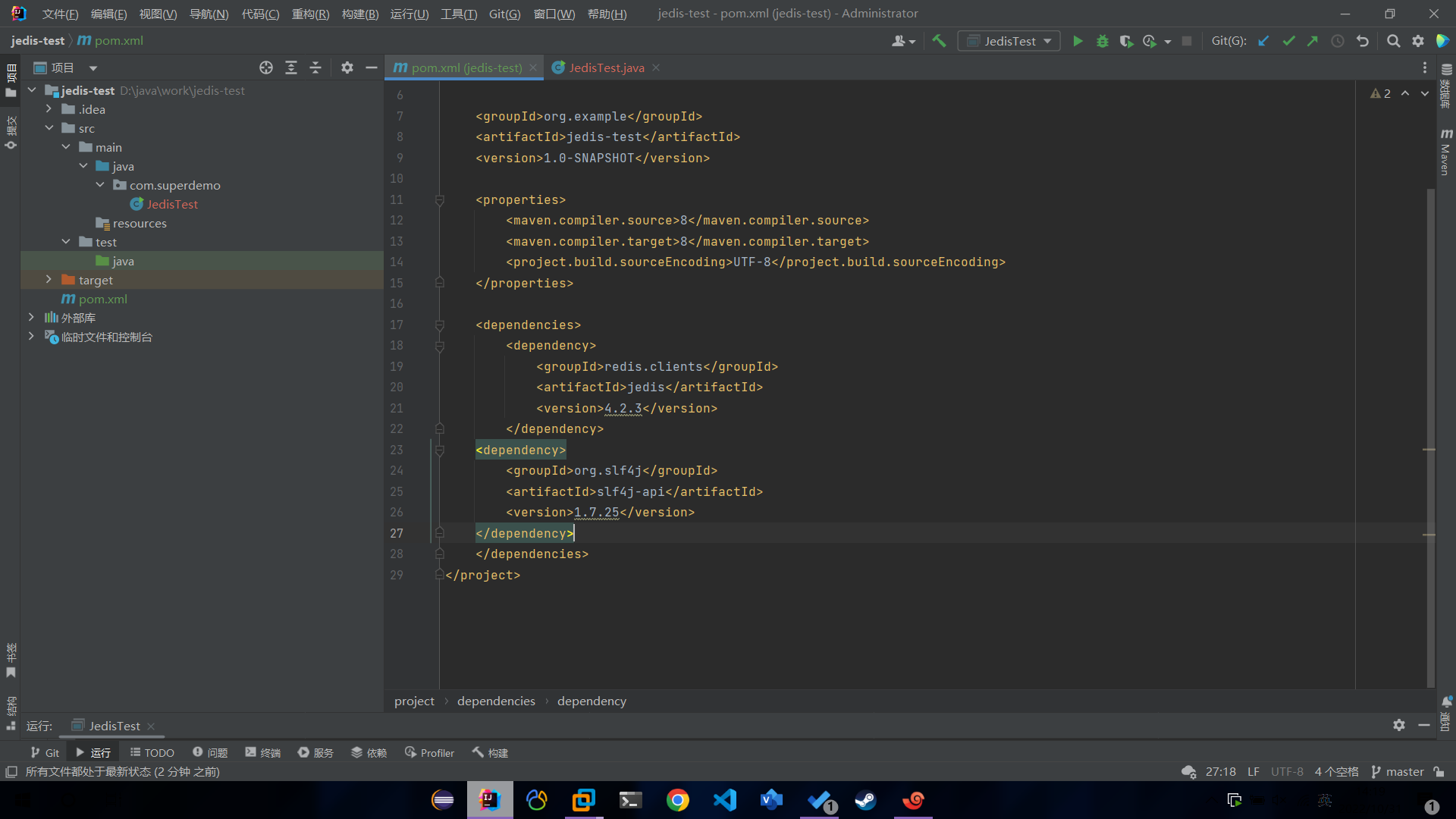Toggle the TODO tool window
The width and height of the screenshot is (1456, 819).
pos(152,752)
